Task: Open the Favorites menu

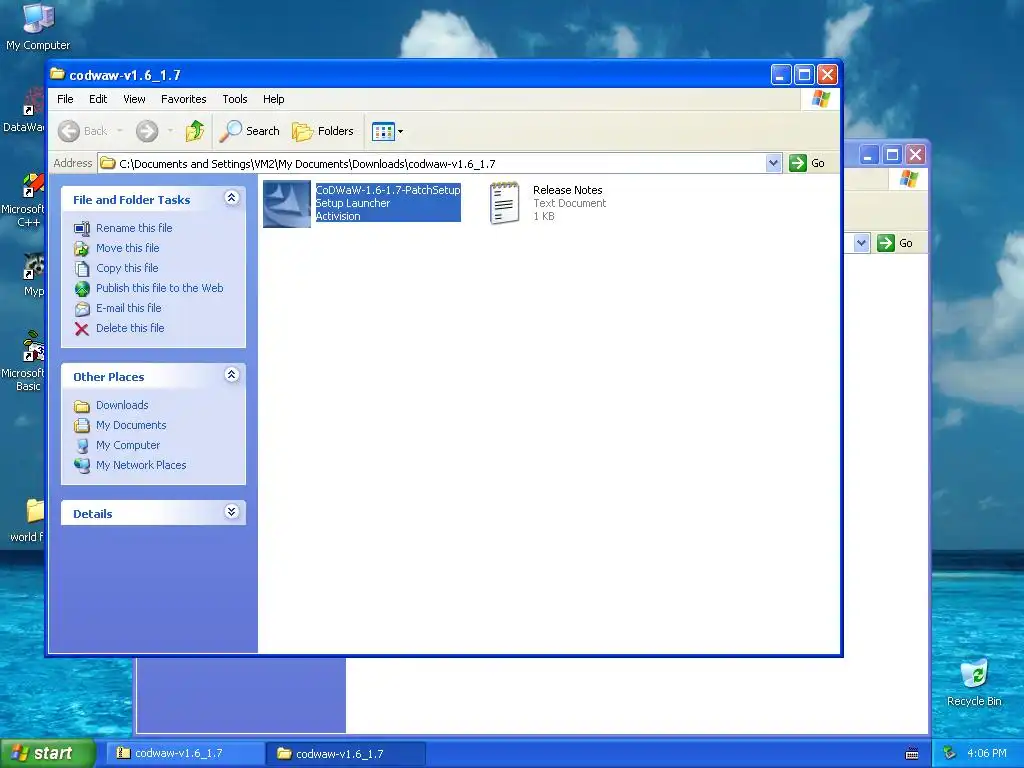Action: click(x=184, y=99)
